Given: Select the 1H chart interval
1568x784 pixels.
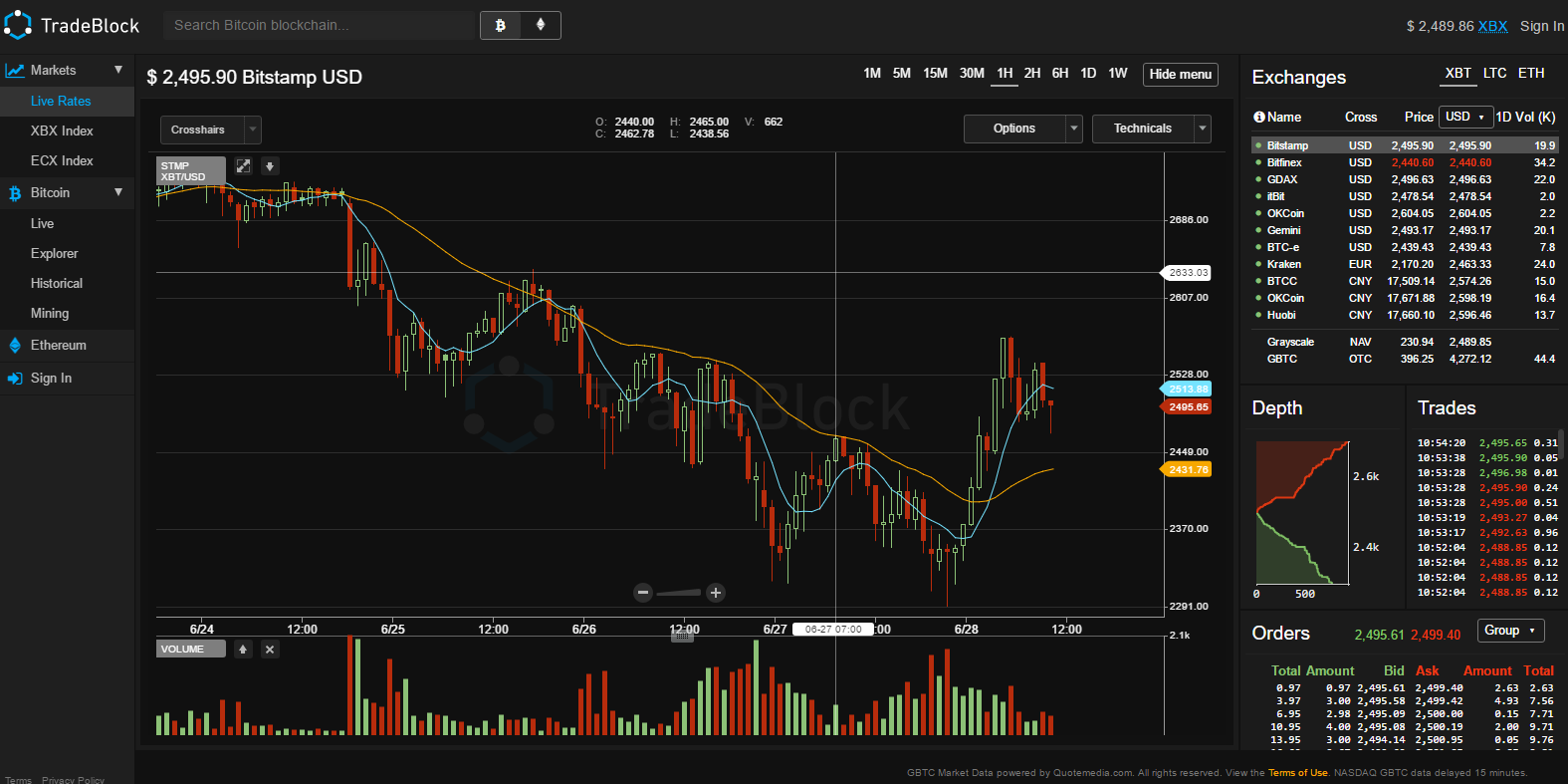Looking at the screenshot, I should pos(1006,74).
